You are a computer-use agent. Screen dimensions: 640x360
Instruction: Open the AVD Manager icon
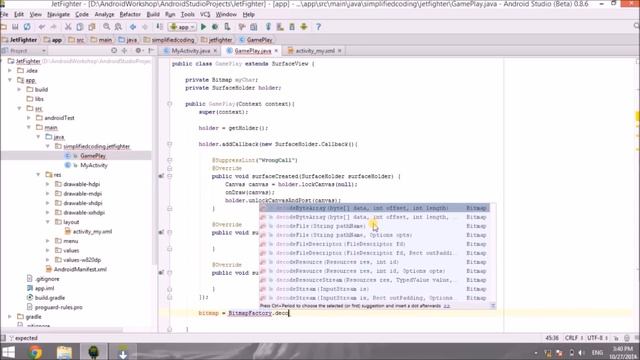click(280, 27)
